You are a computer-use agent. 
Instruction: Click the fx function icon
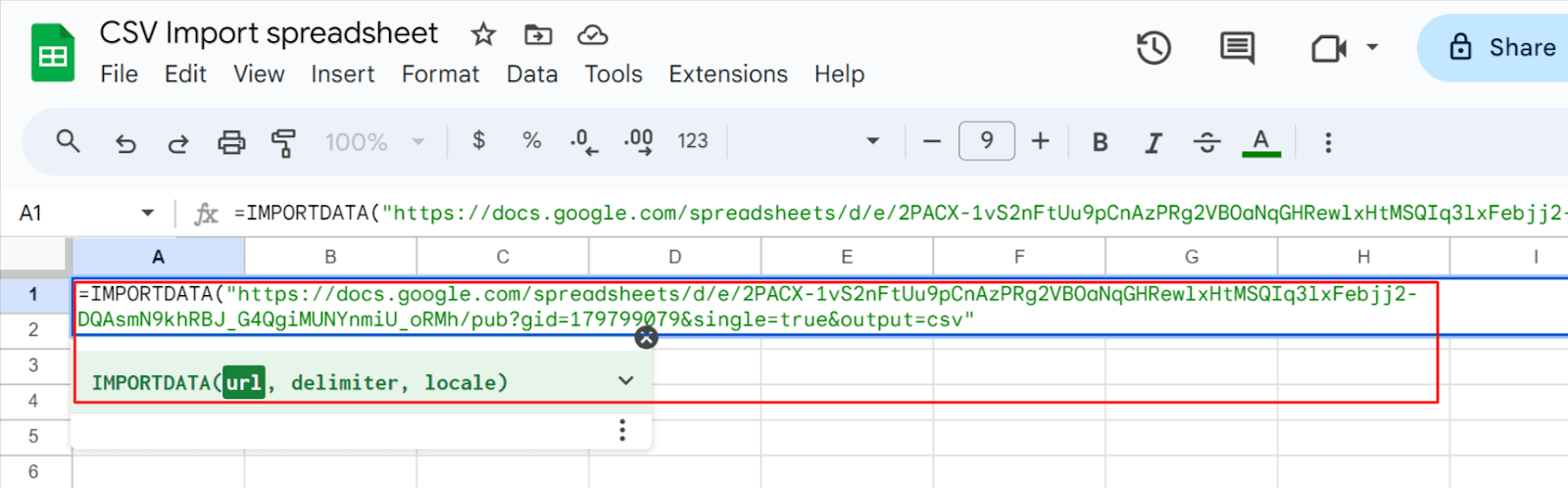point(206,214)
